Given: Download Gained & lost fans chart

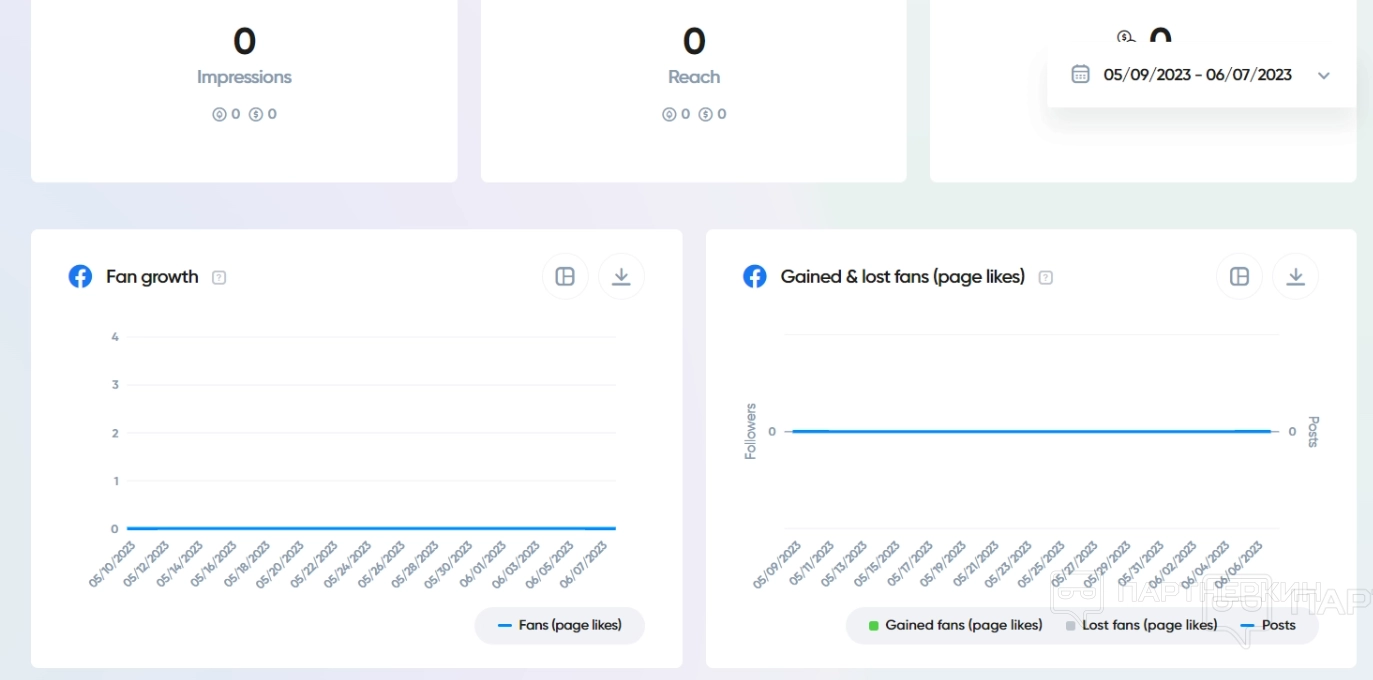Looking at the screenshot, I should pos(1295,277).
